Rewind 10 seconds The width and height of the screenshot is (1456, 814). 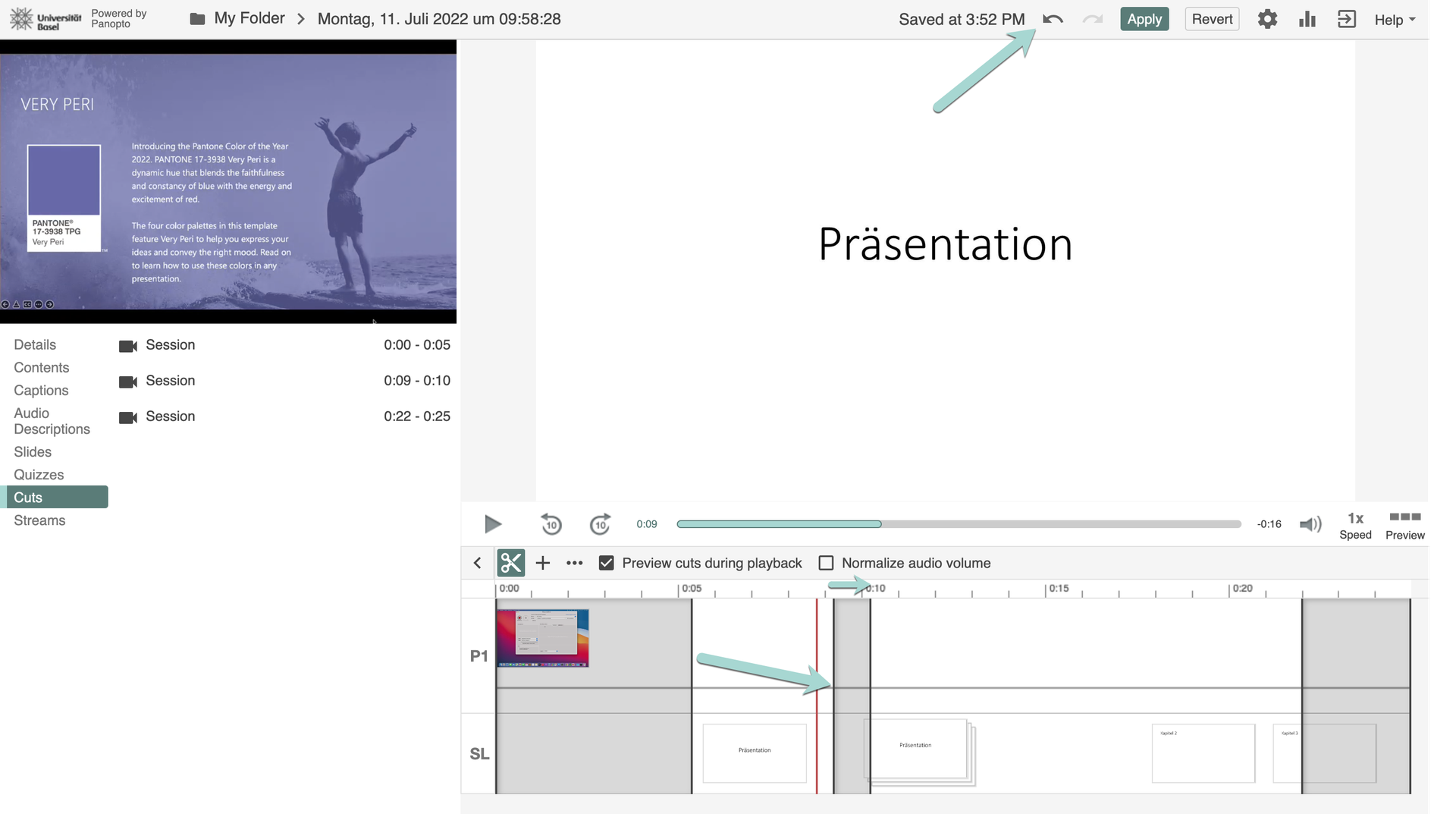coord(551,524)
